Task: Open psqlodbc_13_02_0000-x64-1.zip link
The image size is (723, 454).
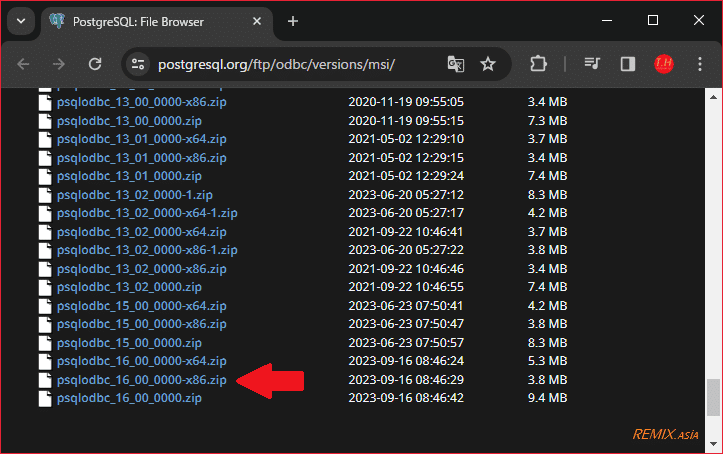Action: click(147, 213)
